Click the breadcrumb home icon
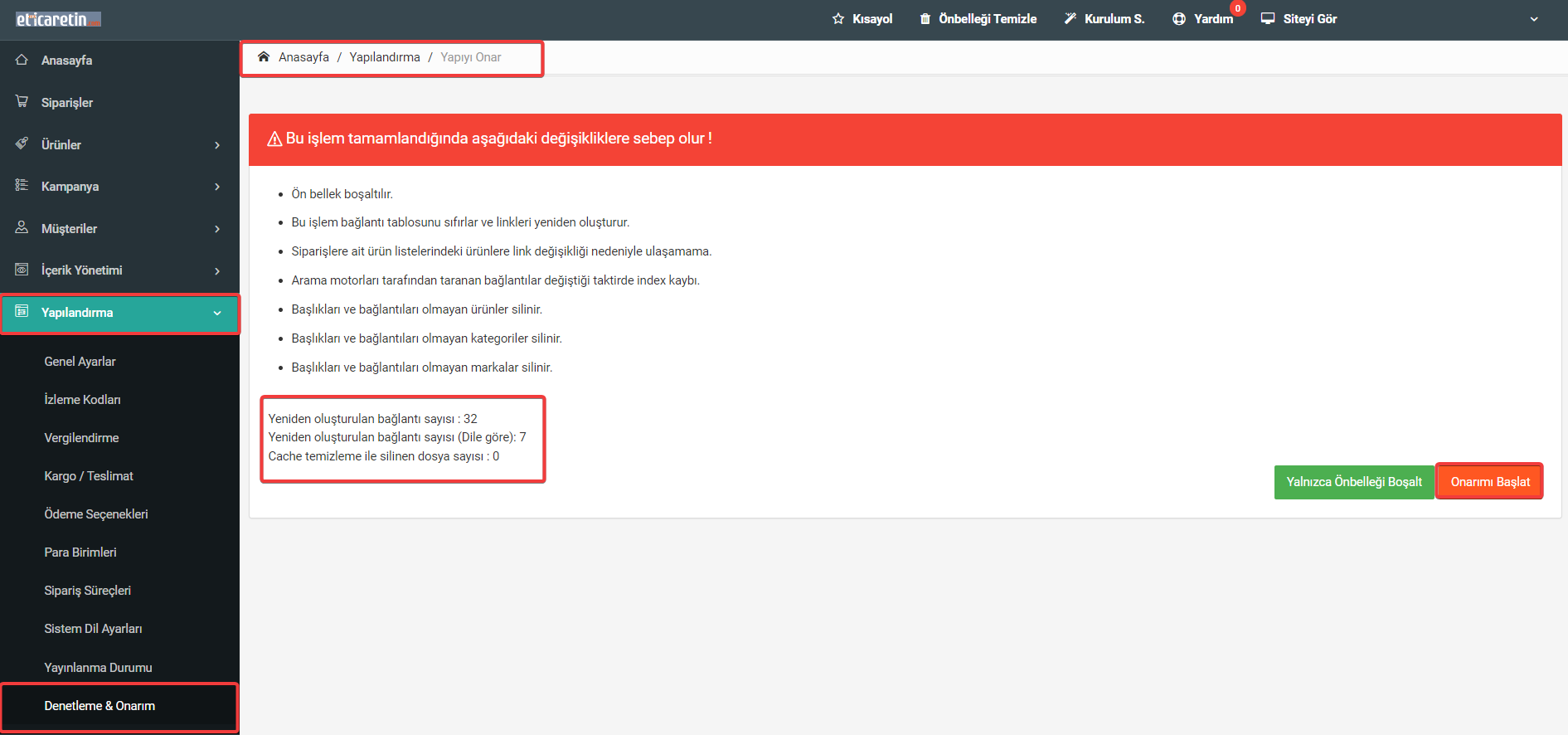The width and height of the screenshot is (1568, 735). tap(264, 56)
